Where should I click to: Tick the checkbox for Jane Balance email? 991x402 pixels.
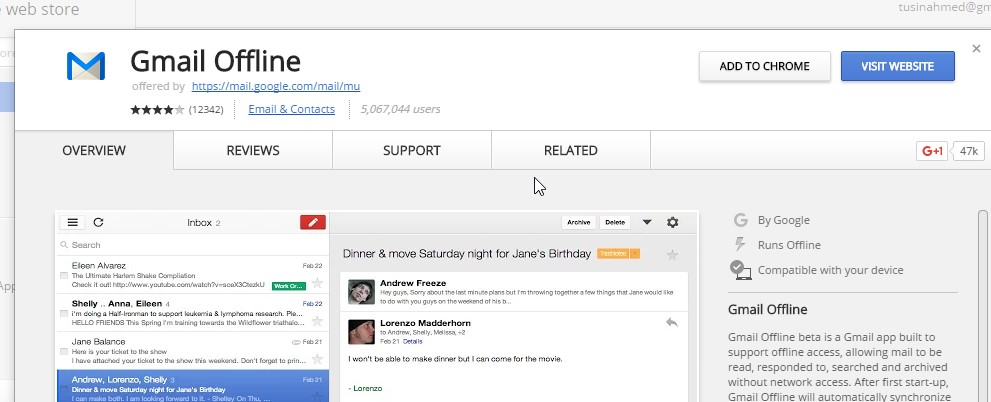(64, 351)
